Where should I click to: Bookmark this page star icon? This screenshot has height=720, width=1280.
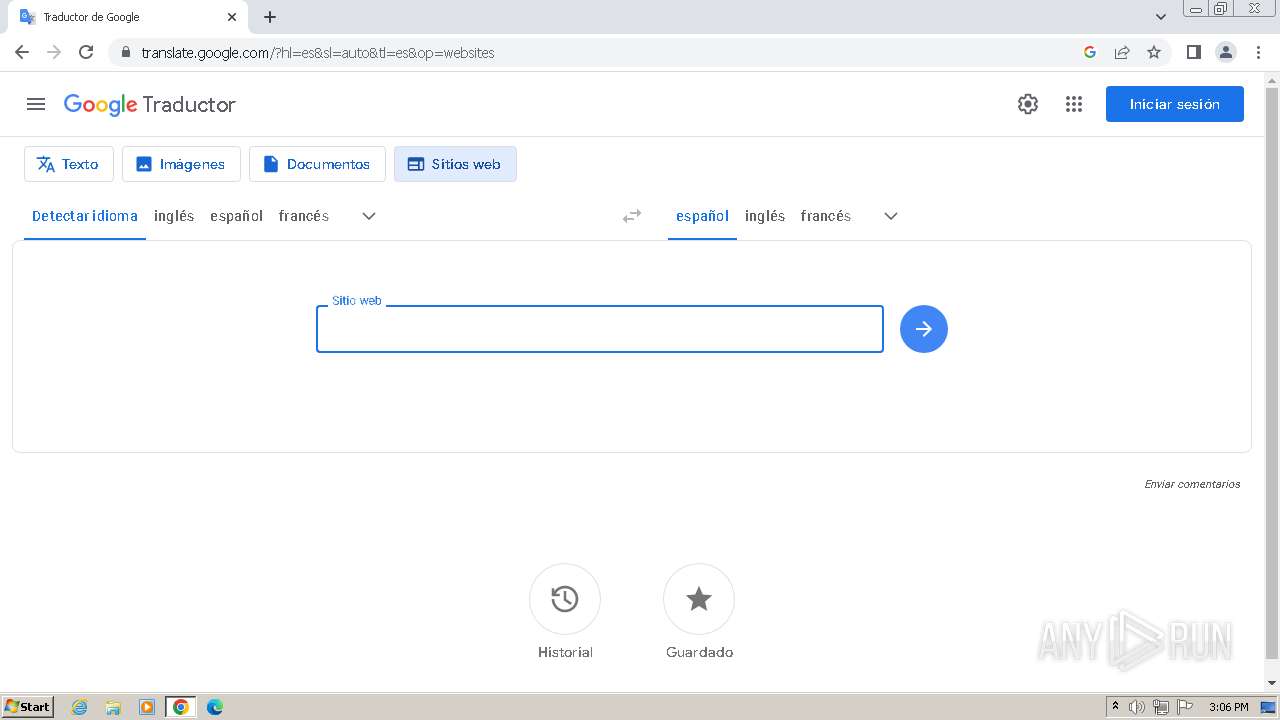click(x=1154, y=52)
